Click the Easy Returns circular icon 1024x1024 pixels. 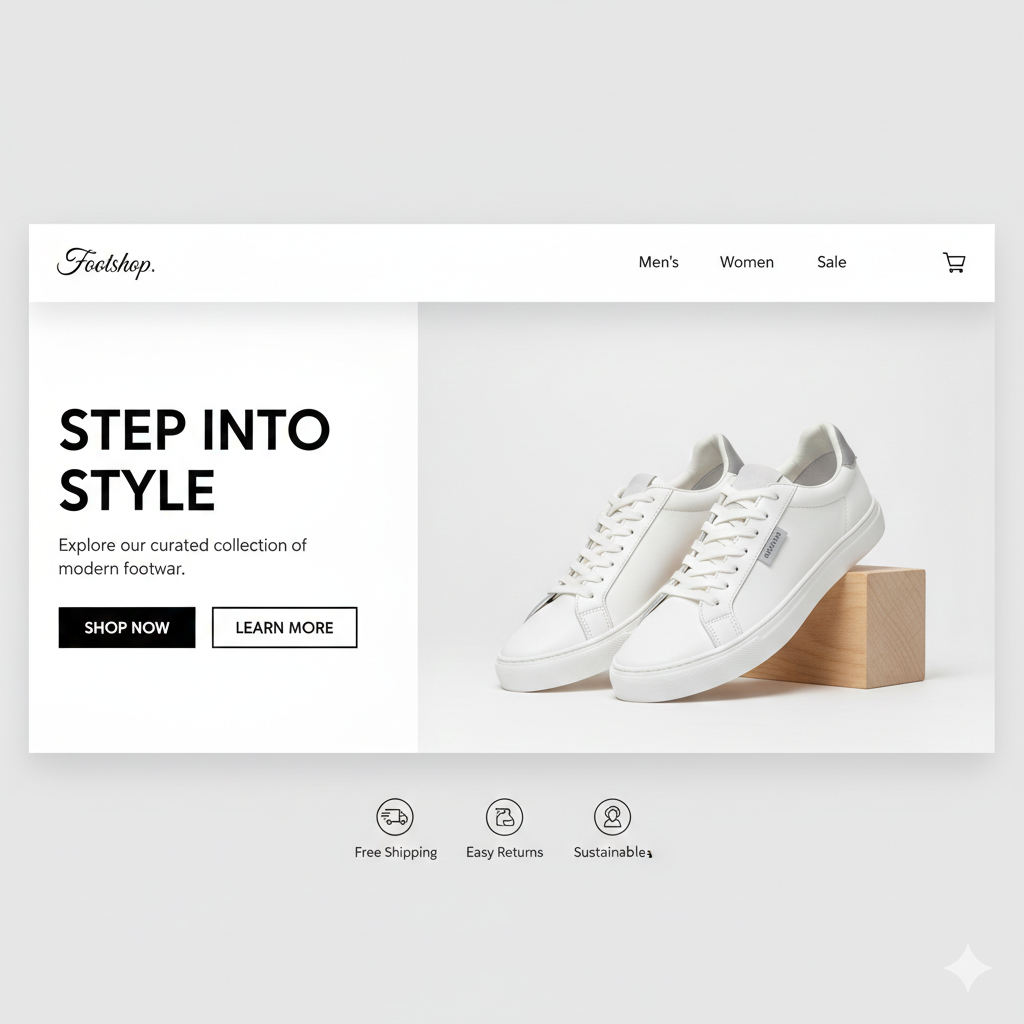coord(504,816)
